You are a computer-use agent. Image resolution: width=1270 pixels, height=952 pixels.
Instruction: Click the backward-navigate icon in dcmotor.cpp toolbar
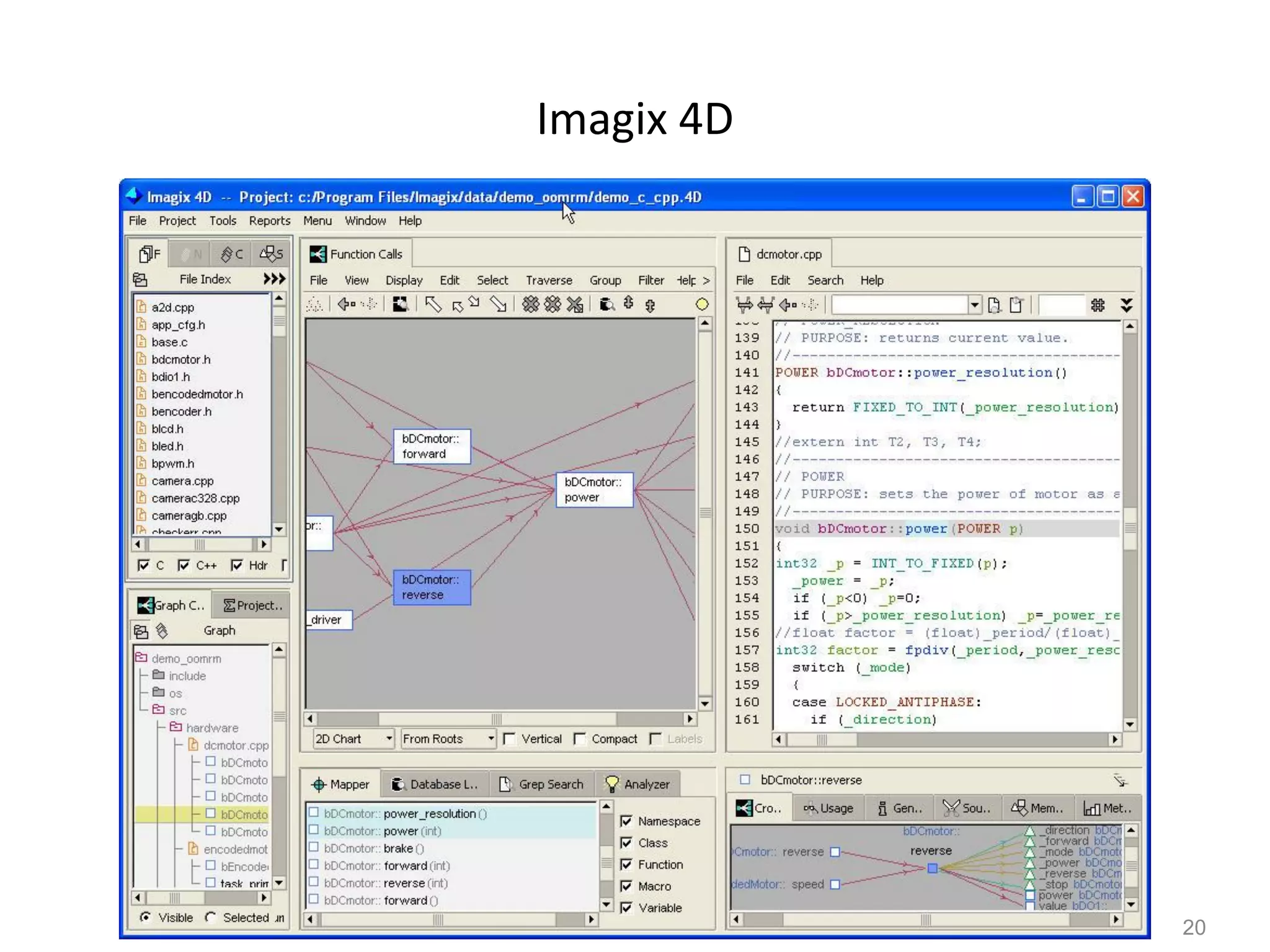tap(766, 304)
